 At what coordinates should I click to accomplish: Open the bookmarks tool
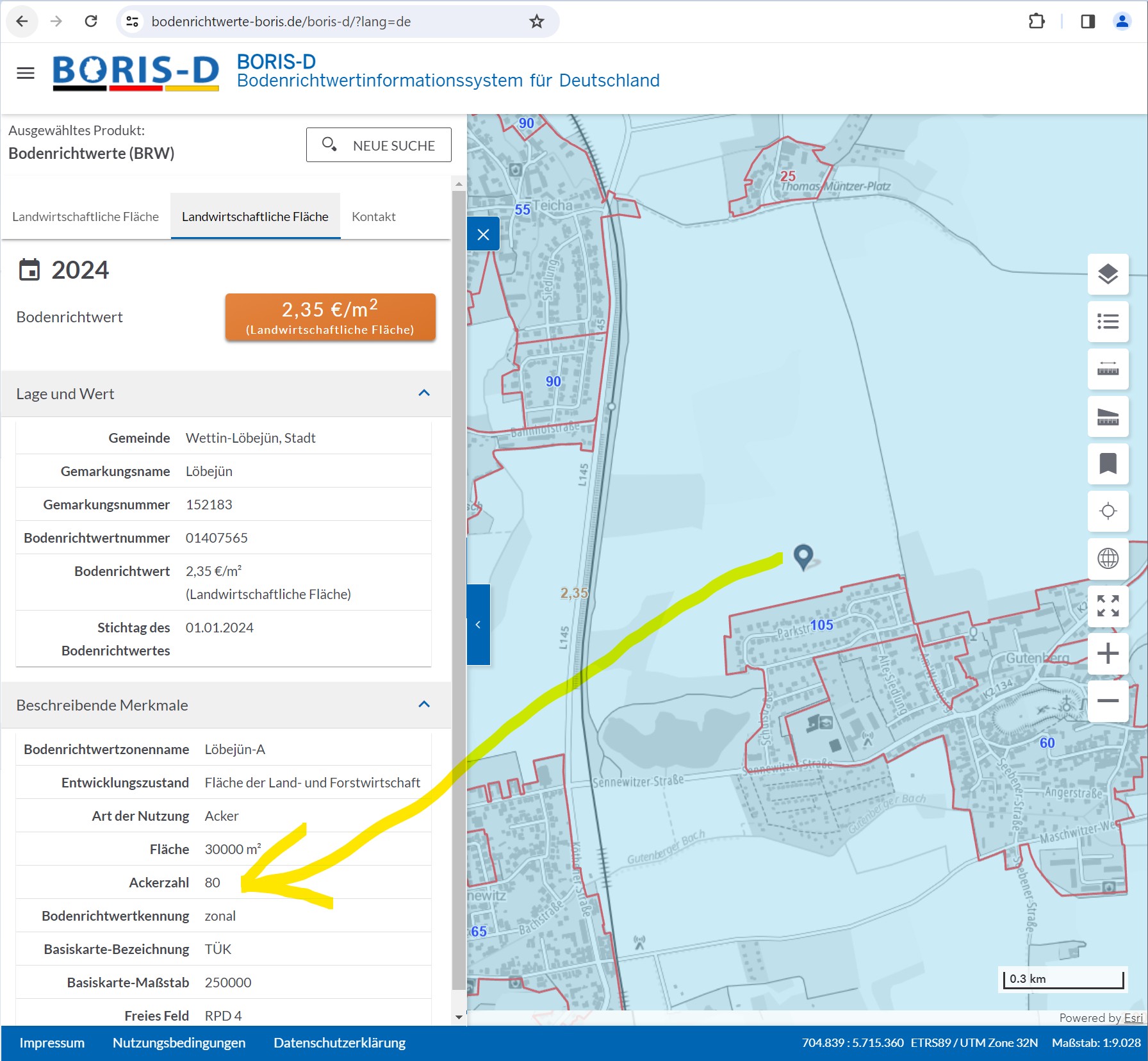tap(1108, 464)
